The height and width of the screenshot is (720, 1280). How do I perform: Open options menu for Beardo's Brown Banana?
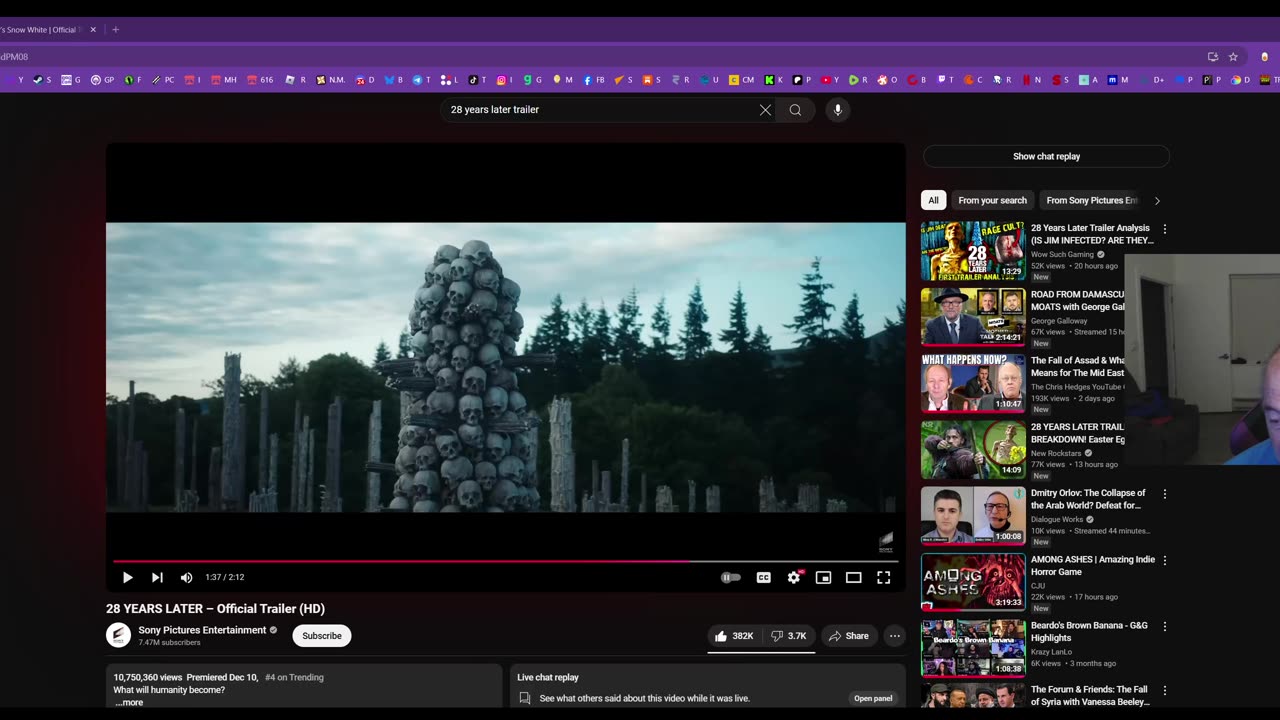(1164, 626)
